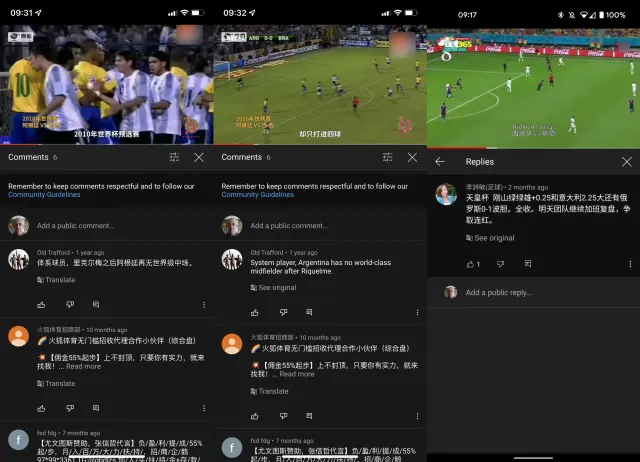640x462 pixels.
Task: Go back using Replies arrow
Action: (x=440, y=162)
